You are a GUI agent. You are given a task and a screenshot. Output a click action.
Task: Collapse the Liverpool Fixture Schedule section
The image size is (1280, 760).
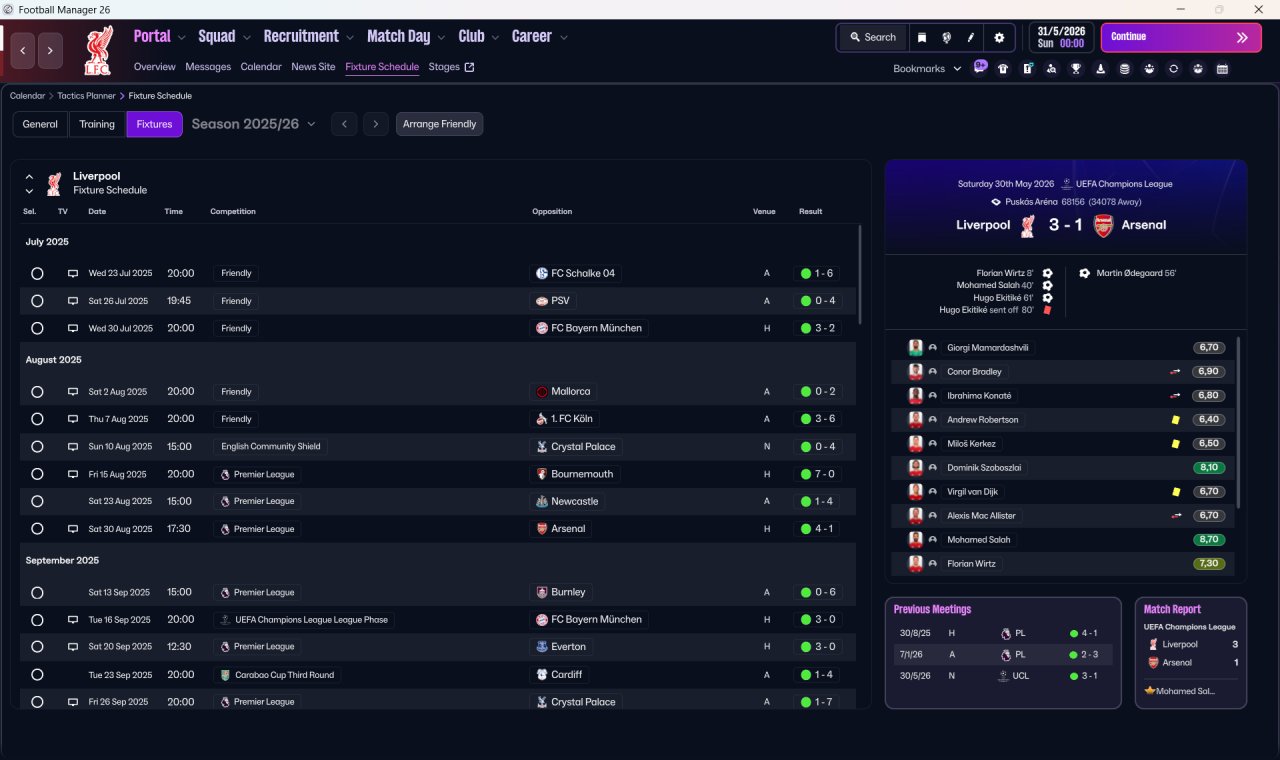click(x=29, y=177)
